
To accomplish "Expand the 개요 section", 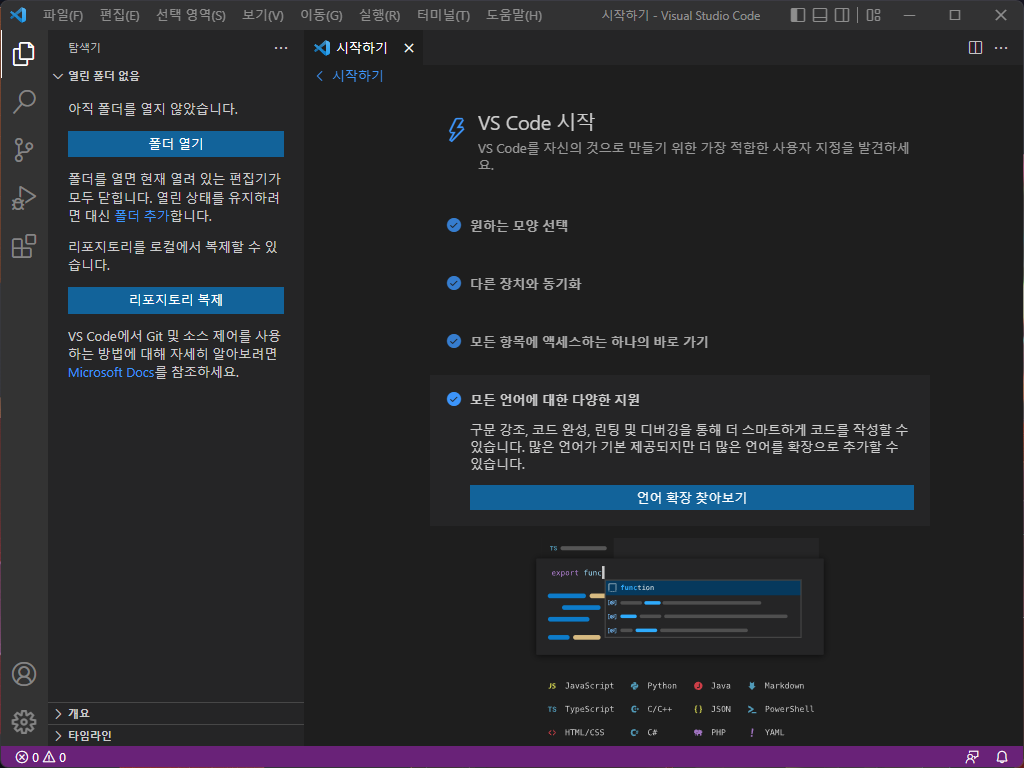I will pos(176,713).
